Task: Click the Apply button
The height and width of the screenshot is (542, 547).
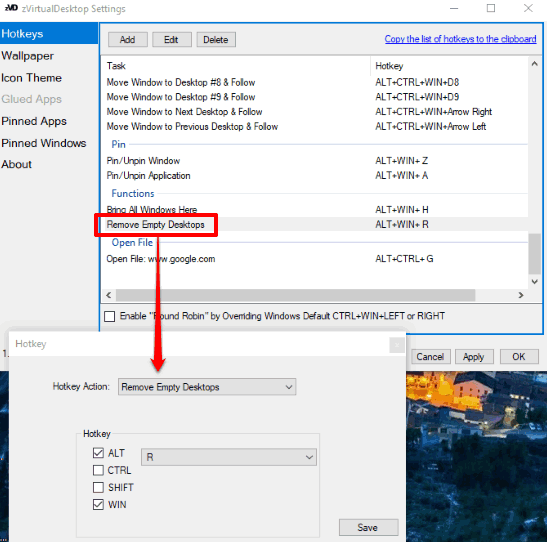Action: pos(474,356)
